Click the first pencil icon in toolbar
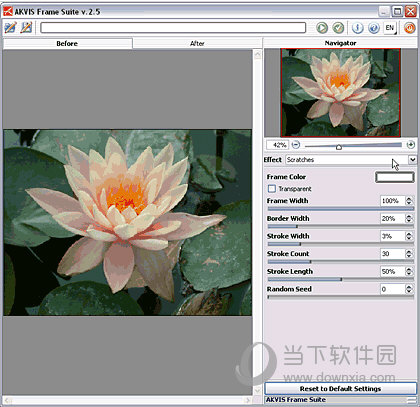 click(10, 28)
